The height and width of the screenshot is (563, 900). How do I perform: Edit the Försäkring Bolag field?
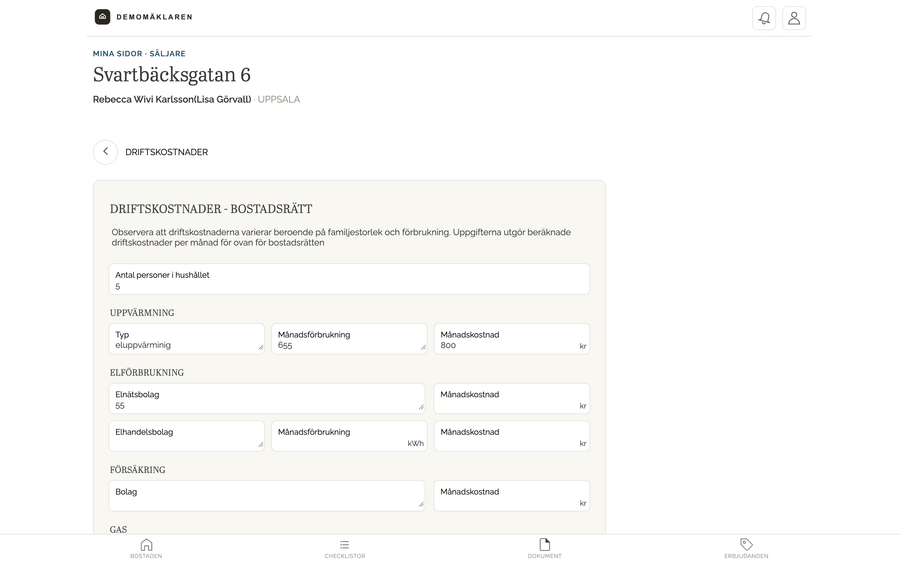(267, 496)
